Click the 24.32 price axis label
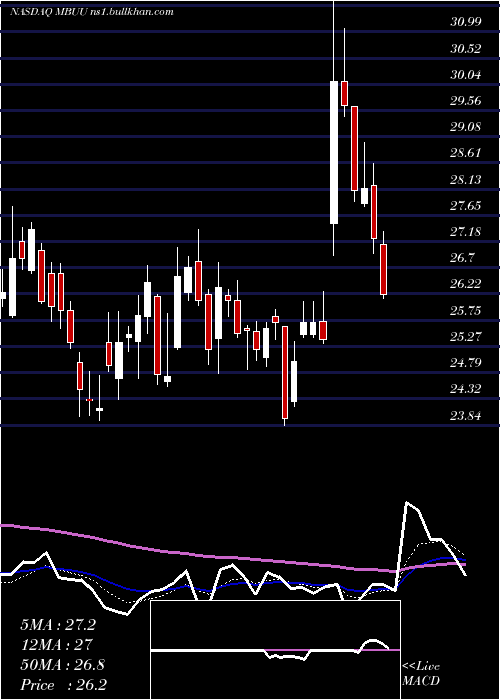This screenshot has width=500, height=700. point(466,389)
